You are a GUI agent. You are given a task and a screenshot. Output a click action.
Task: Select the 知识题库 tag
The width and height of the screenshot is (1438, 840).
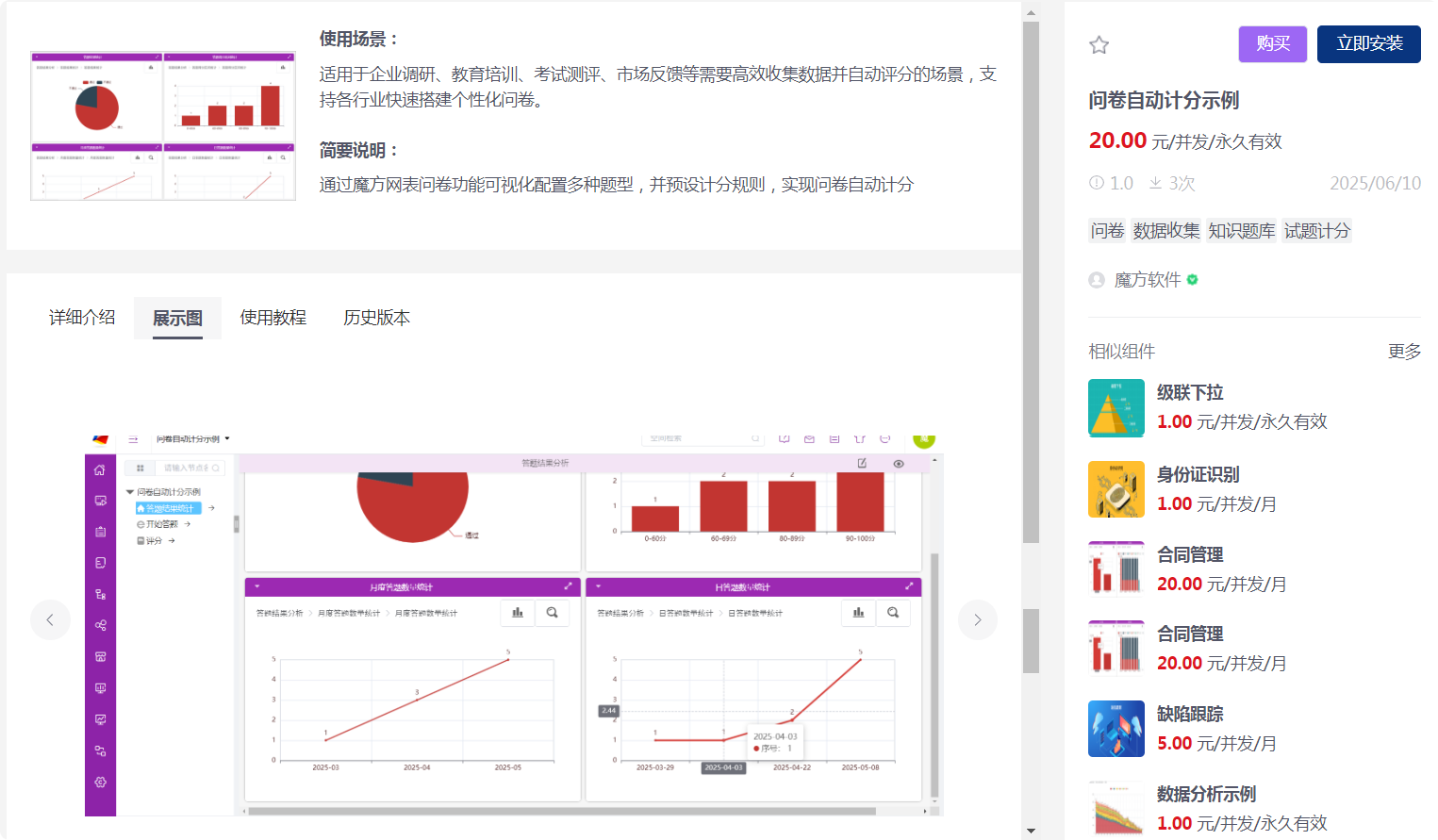(x=1242, y=231)
